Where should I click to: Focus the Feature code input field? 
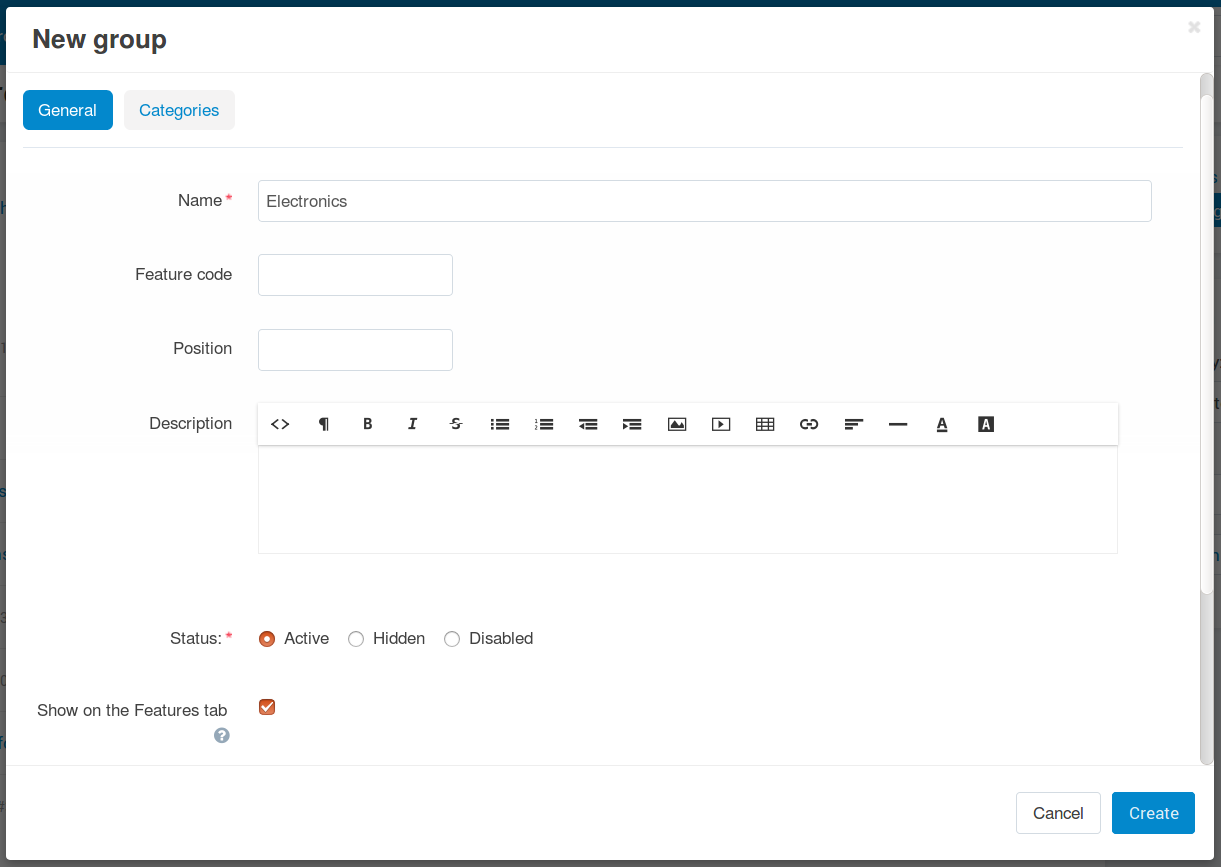(355, 275)
